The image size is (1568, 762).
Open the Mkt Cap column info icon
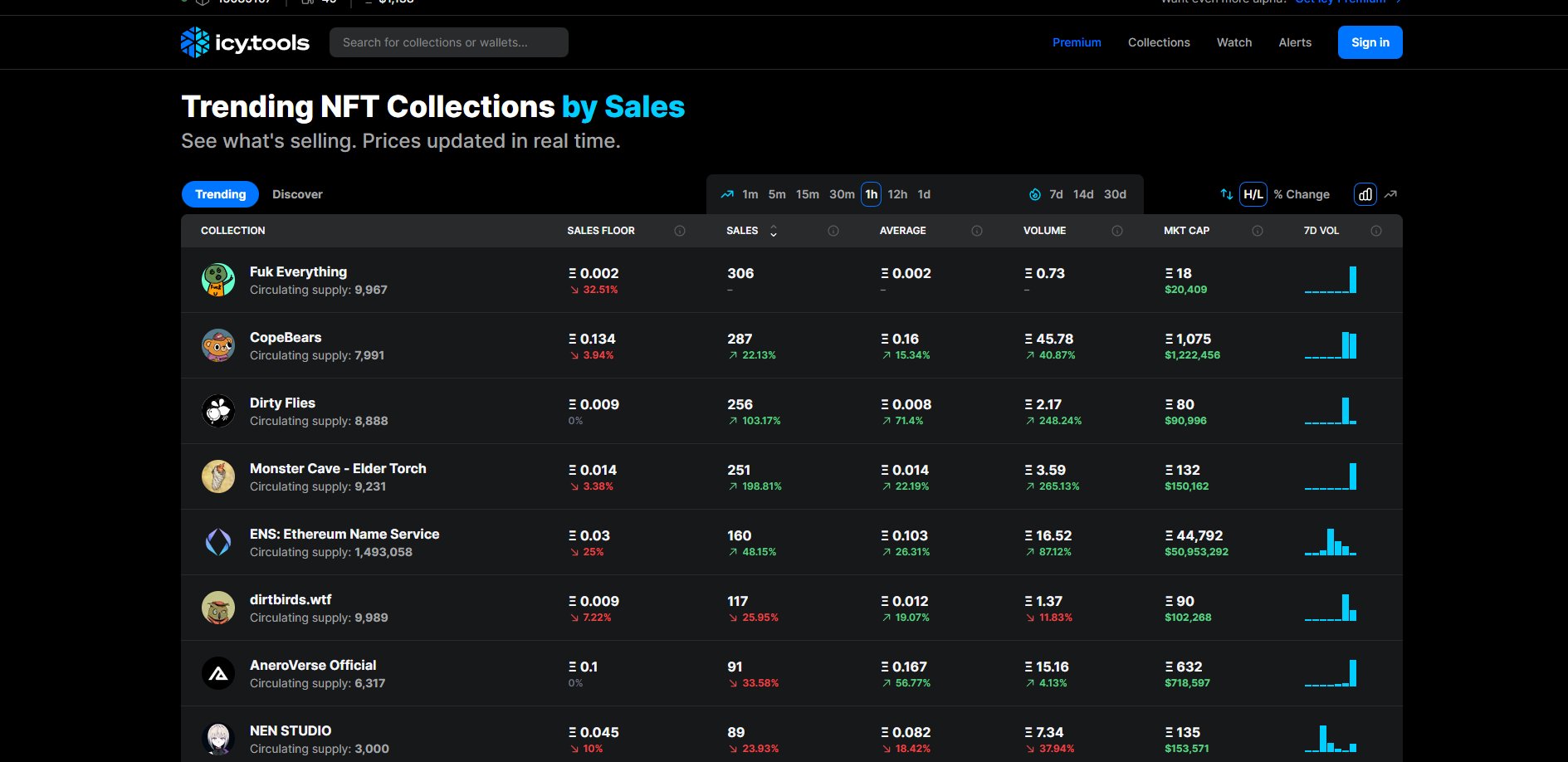[x=1258, y=231]
